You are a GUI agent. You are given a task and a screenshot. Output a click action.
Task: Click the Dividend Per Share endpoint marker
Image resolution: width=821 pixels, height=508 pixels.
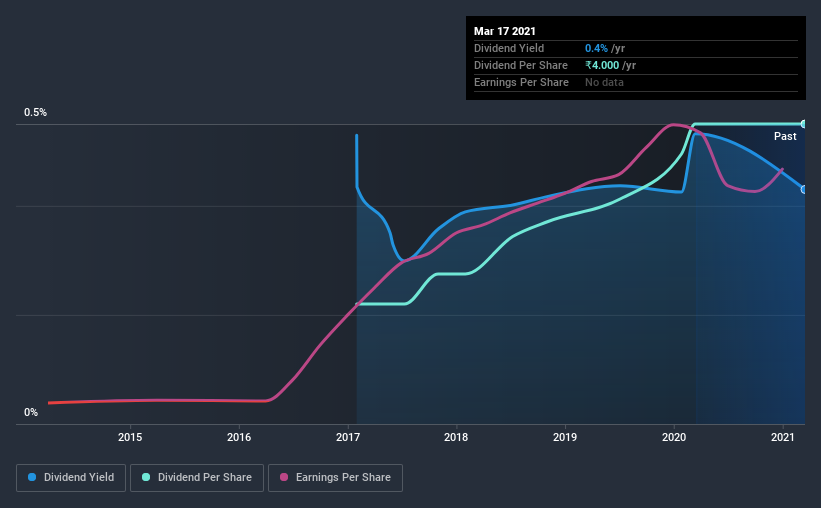[803, 124]
